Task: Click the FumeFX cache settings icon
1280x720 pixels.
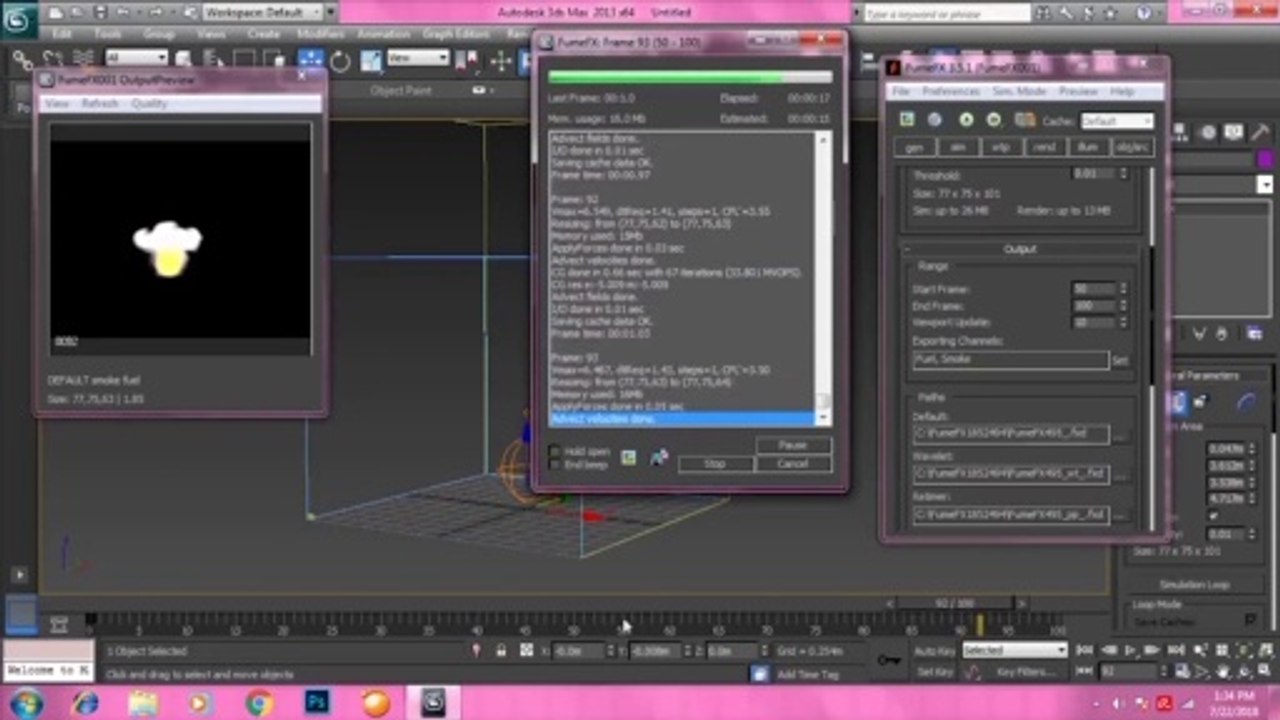Action: (x=1025, y=120)
